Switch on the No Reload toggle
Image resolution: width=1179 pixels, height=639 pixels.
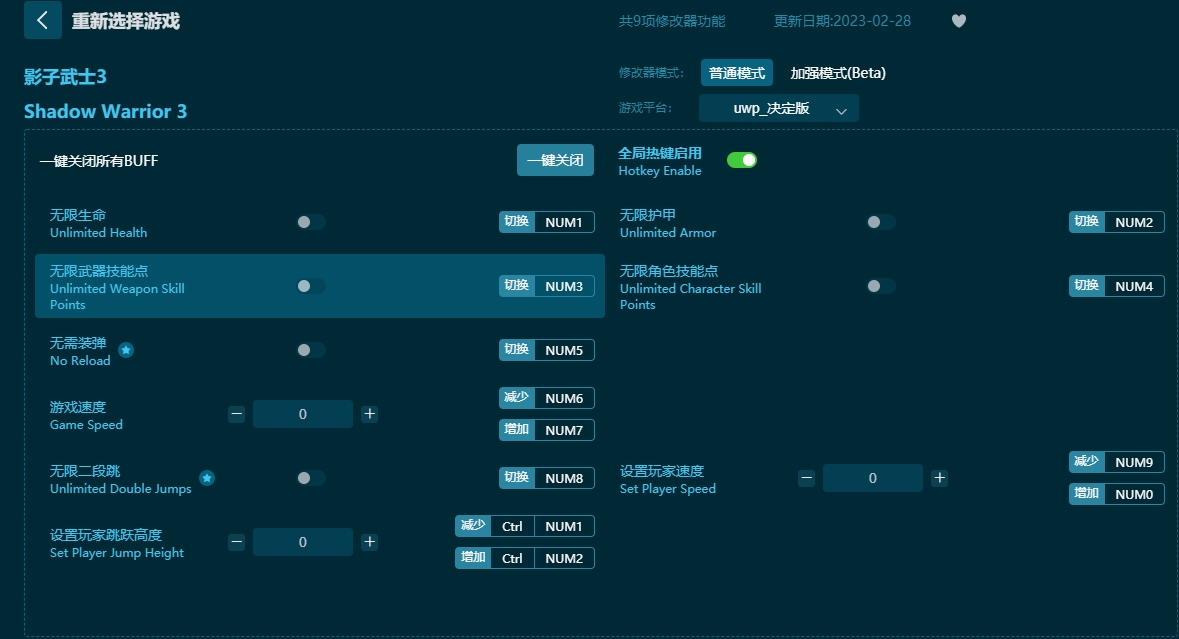click(310, 350)
